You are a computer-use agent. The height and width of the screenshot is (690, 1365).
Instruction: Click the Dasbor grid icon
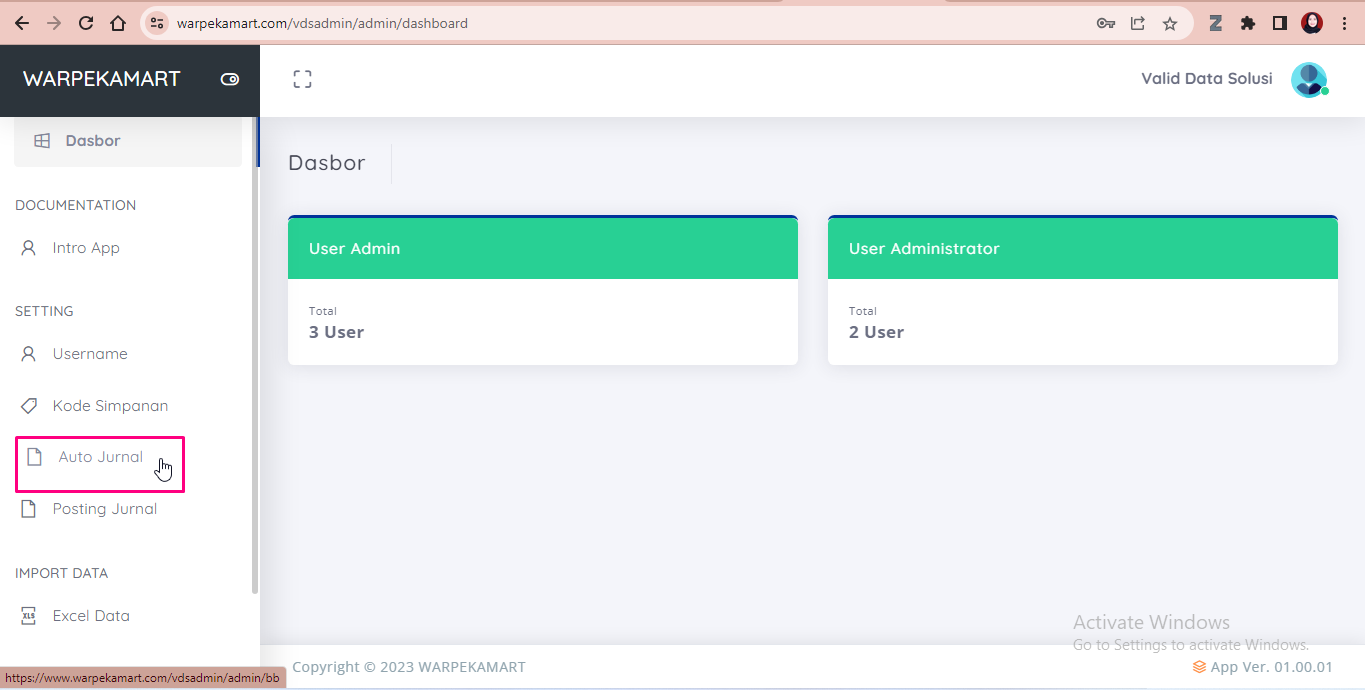point(42,141)
